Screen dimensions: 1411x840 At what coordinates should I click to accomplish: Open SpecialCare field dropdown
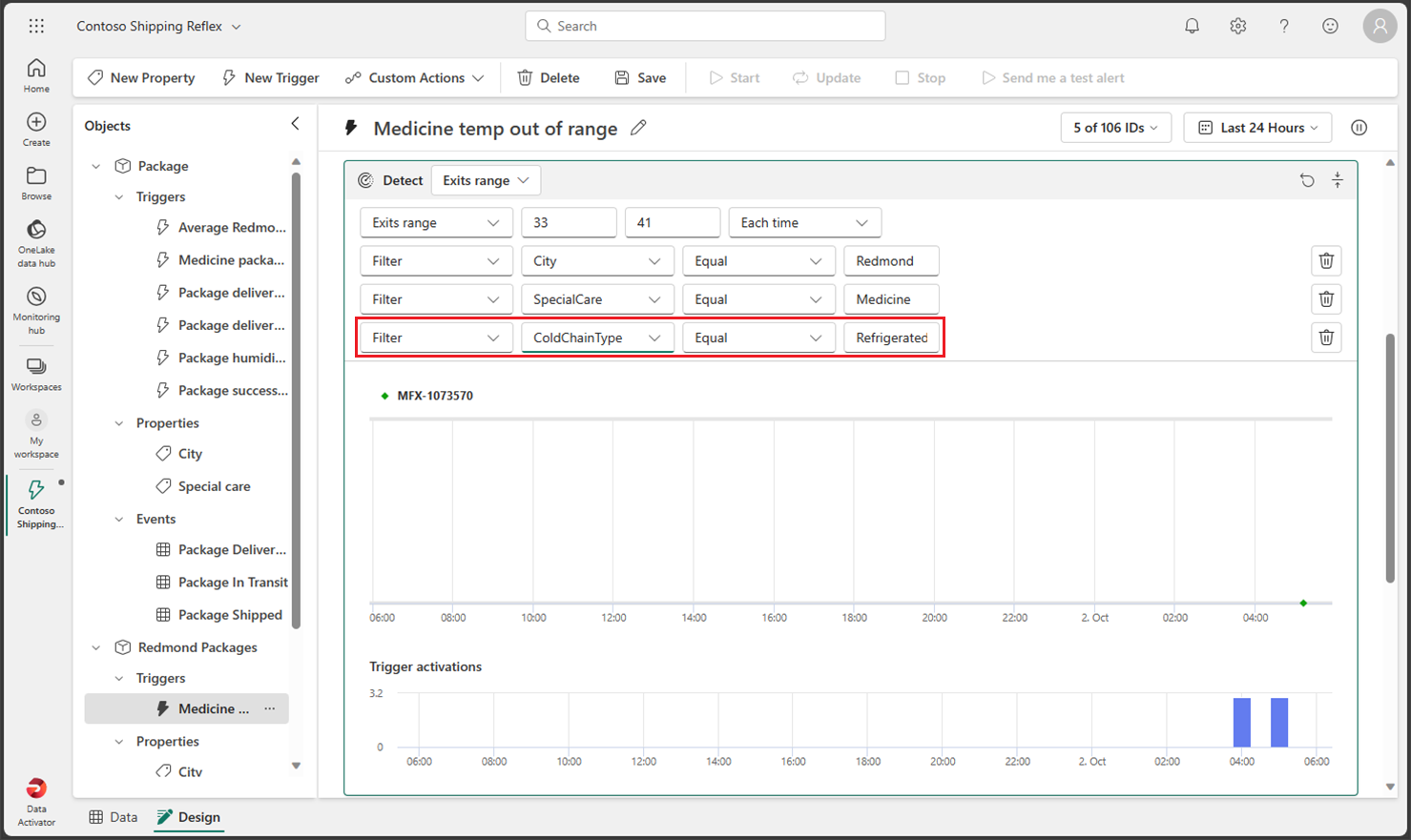(597, 299)
